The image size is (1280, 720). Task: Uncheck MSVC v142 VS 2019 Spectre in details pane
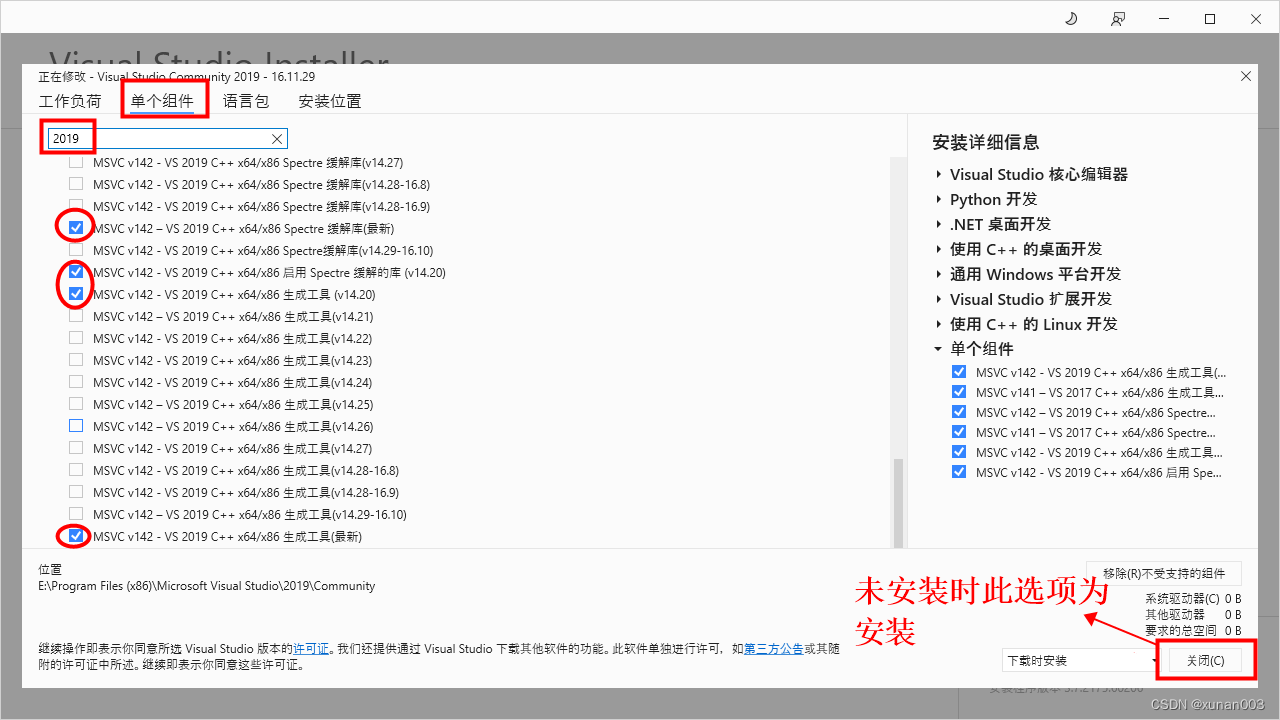tap(959, 412)
